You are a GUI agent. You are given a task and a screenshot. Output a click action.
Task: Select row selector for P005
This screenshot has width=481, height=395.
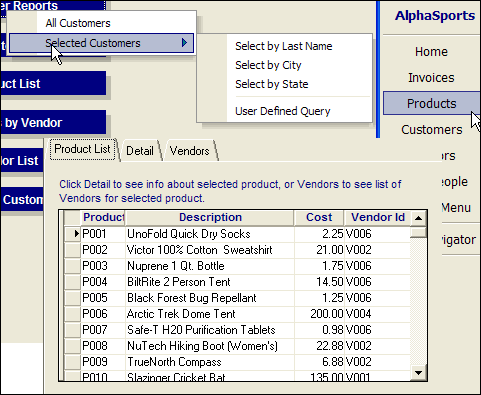(x=72, y=298)
